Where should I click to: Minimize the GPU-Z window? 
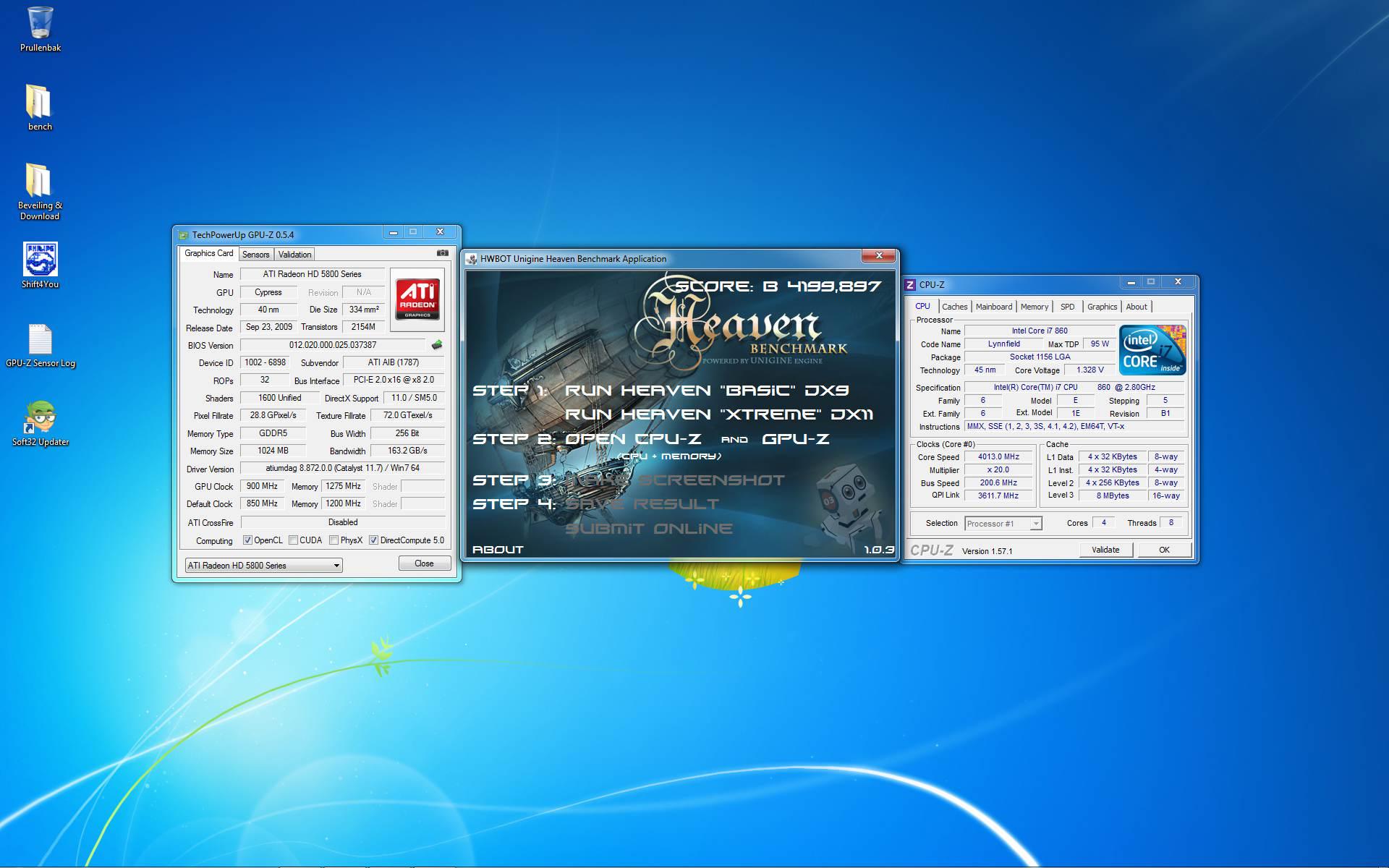393,232
